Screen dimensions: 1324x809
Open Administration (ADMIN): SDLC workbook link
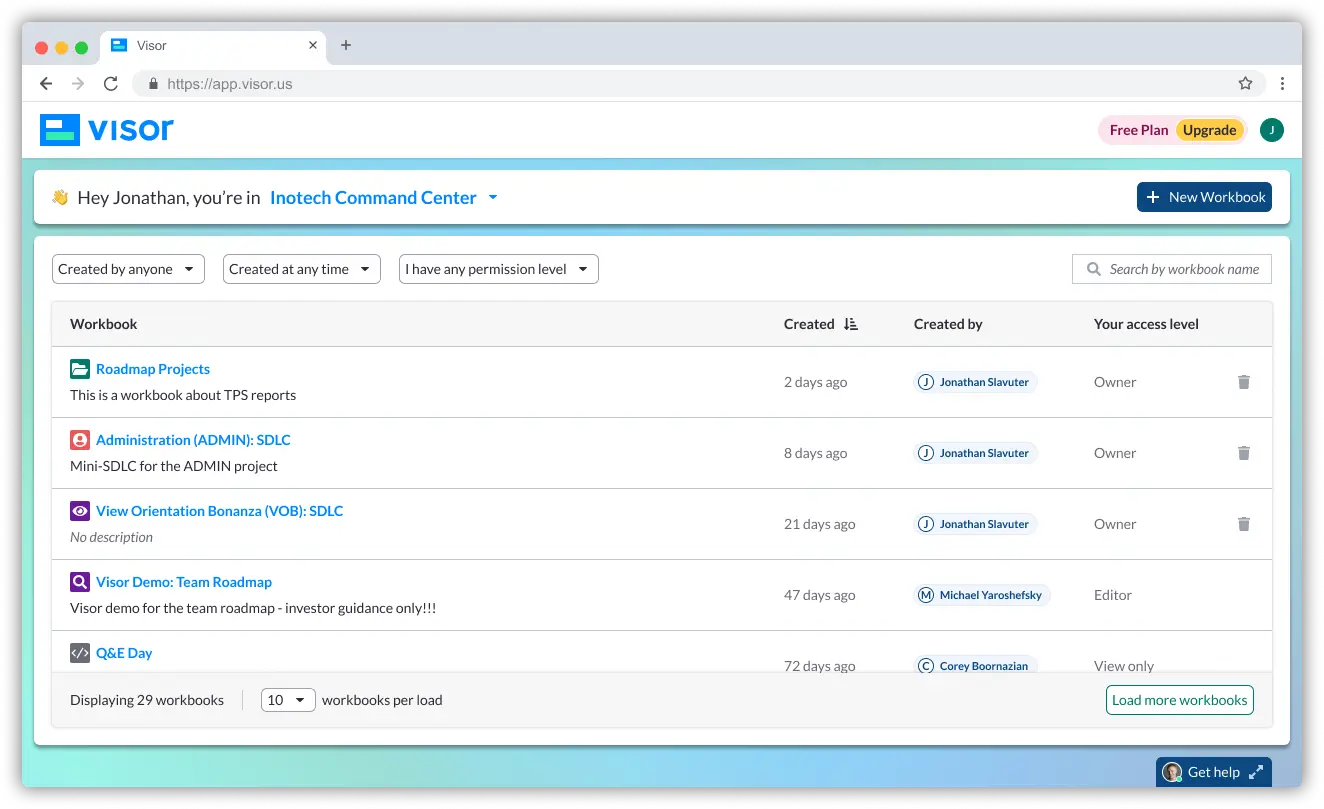point(193,440)
